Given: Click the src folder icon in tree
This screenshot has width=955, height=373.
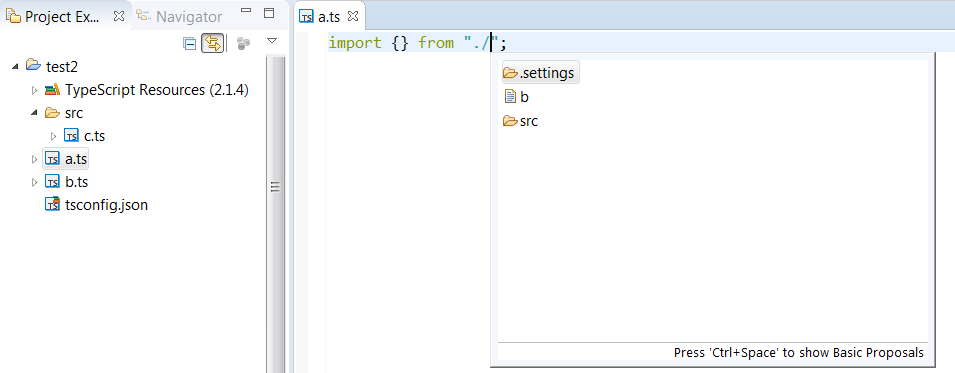Looking at the screenshot, I should (53, 113).
